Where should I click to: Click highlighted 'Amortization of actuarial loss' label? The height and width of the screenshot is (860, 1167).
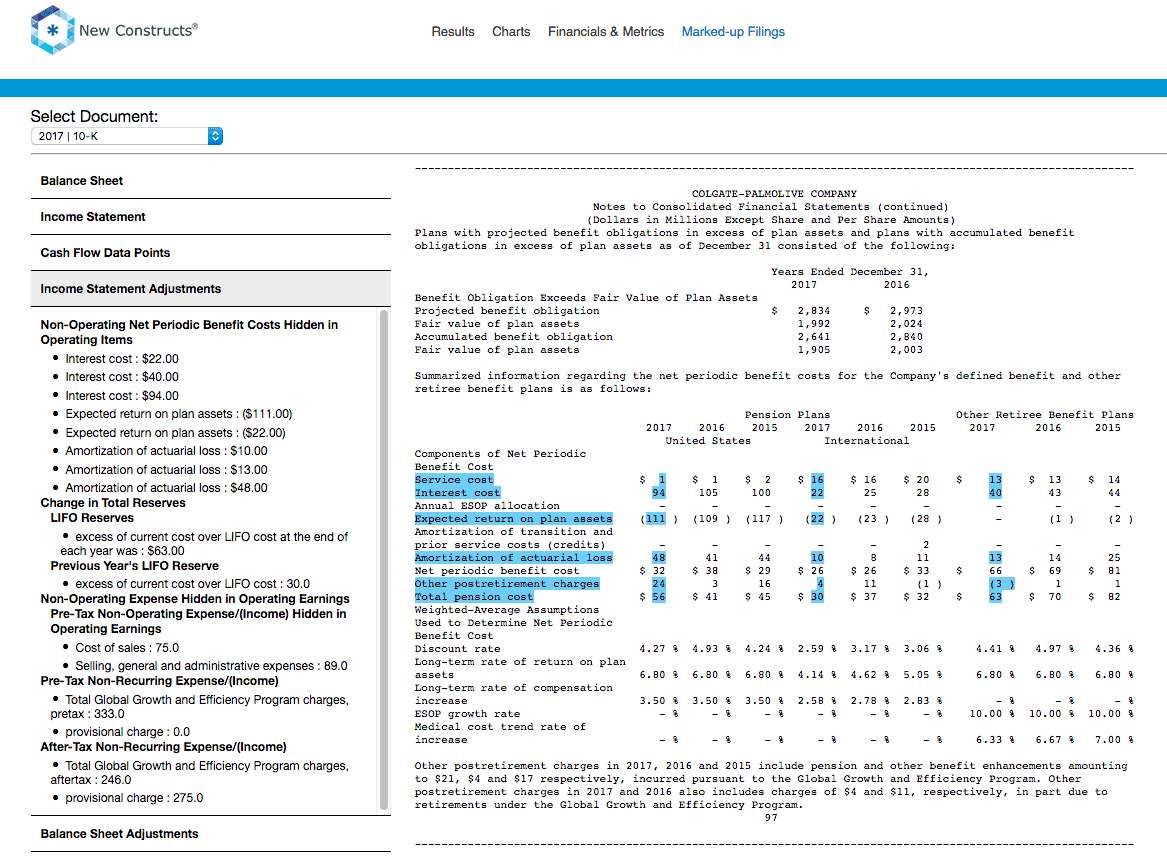coord(514,558)
